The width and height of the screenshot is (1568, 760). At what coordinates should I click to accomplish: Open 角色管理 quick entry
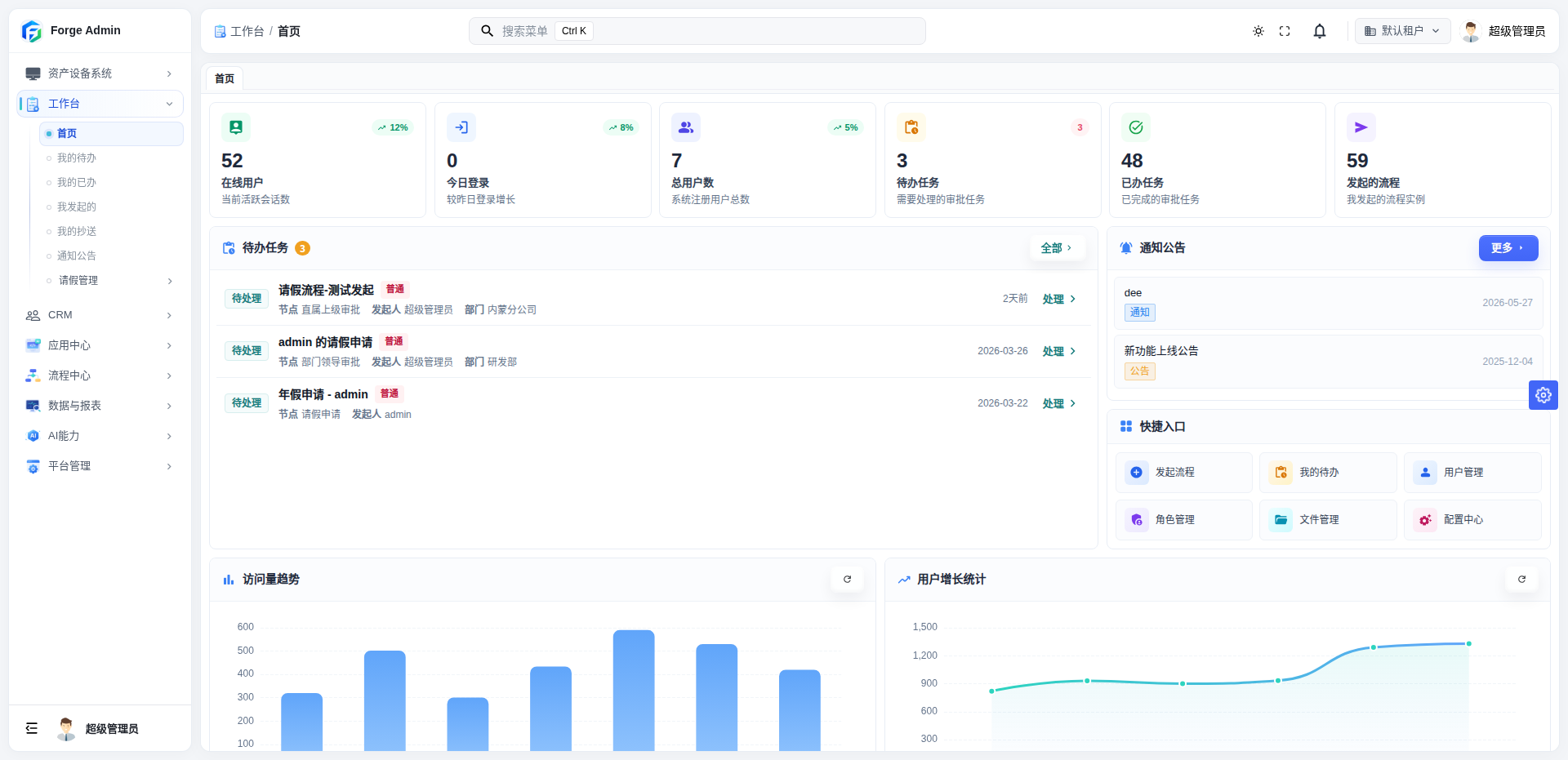coord(1184,520)
